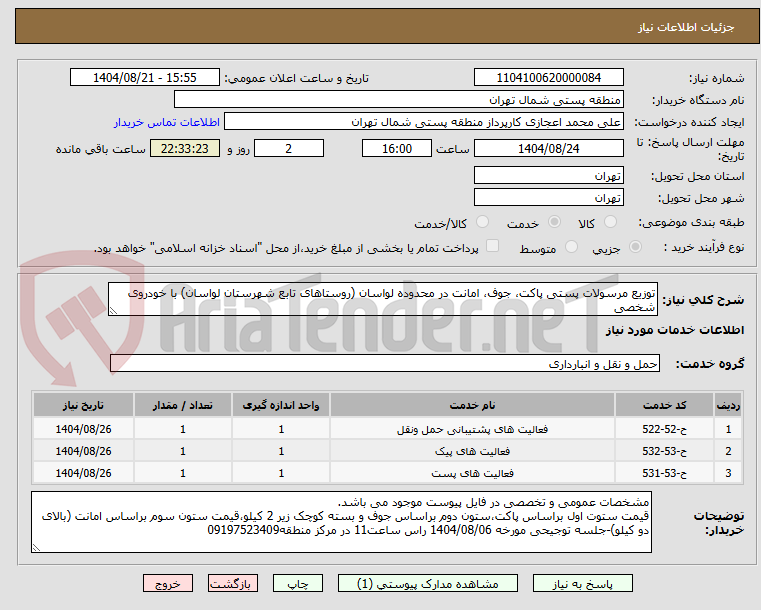
Task: Click the date cell in row ح-52-522
Action: pyautogui.click(x=83, y=429)
